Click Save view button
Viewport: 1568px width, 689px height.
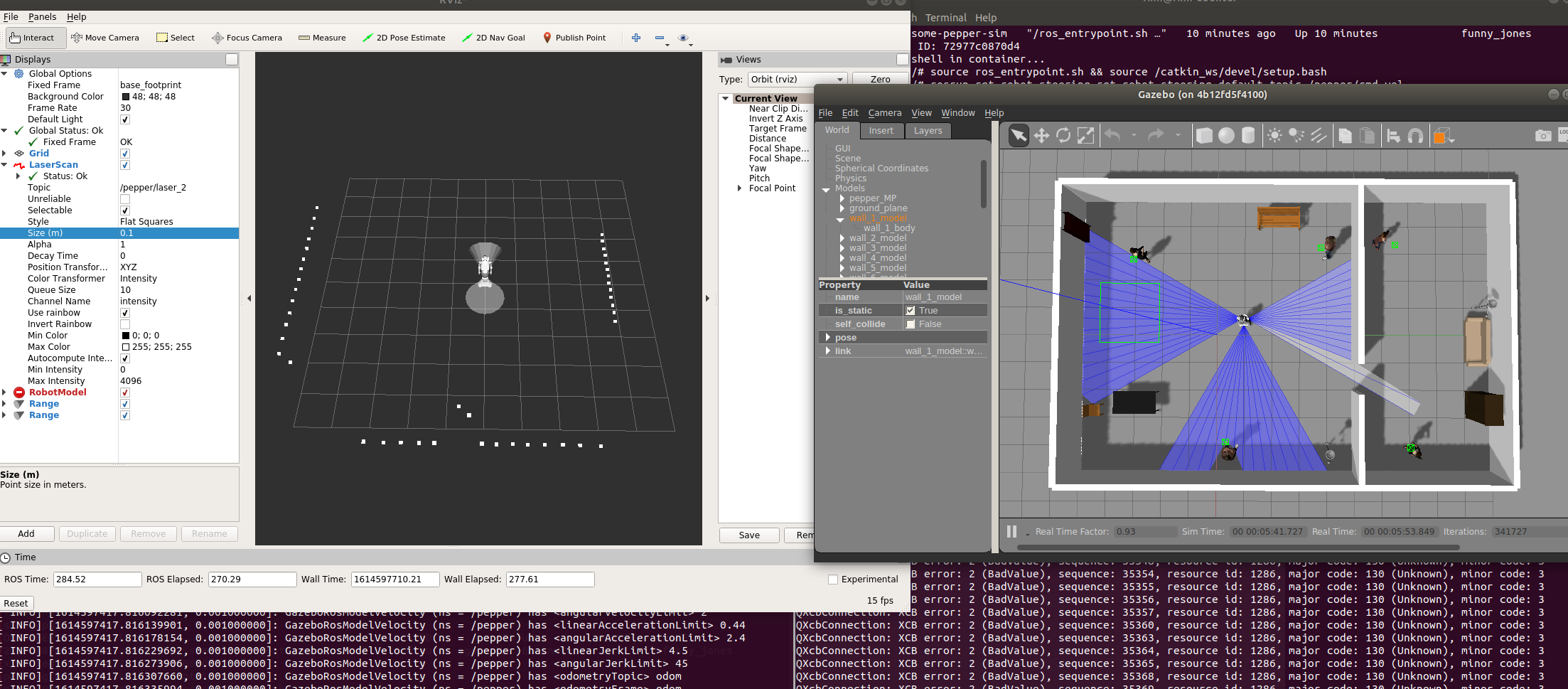click(749, 535)
